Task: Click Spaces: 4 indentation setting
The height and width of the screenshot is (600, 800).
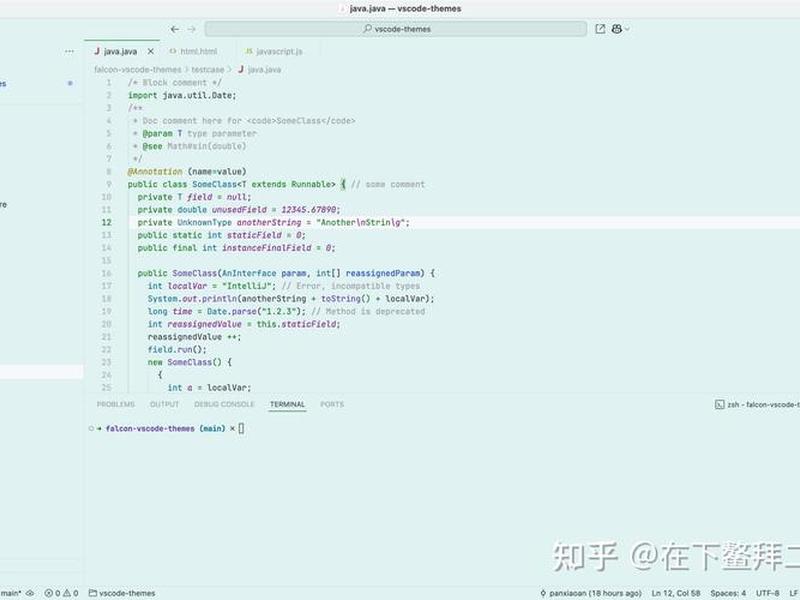Action: tap(728, 593)
